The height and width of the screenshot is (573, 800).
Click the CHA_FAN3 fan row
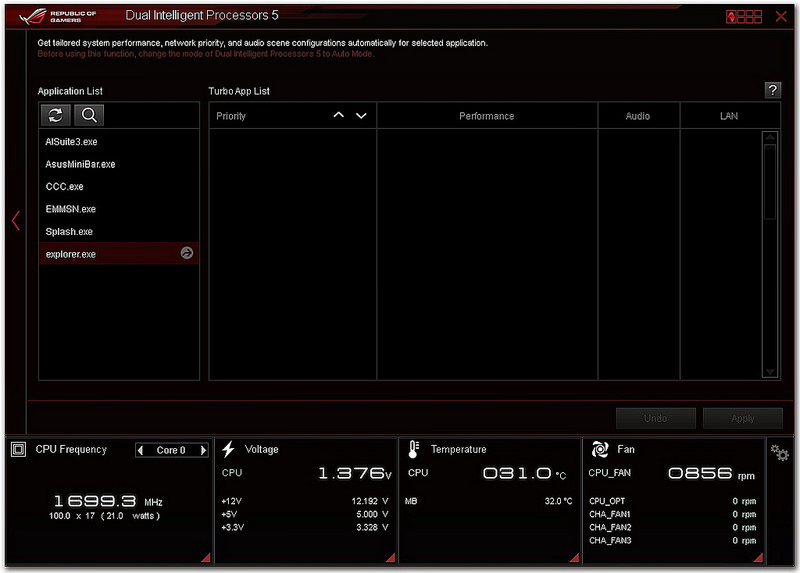672,540
